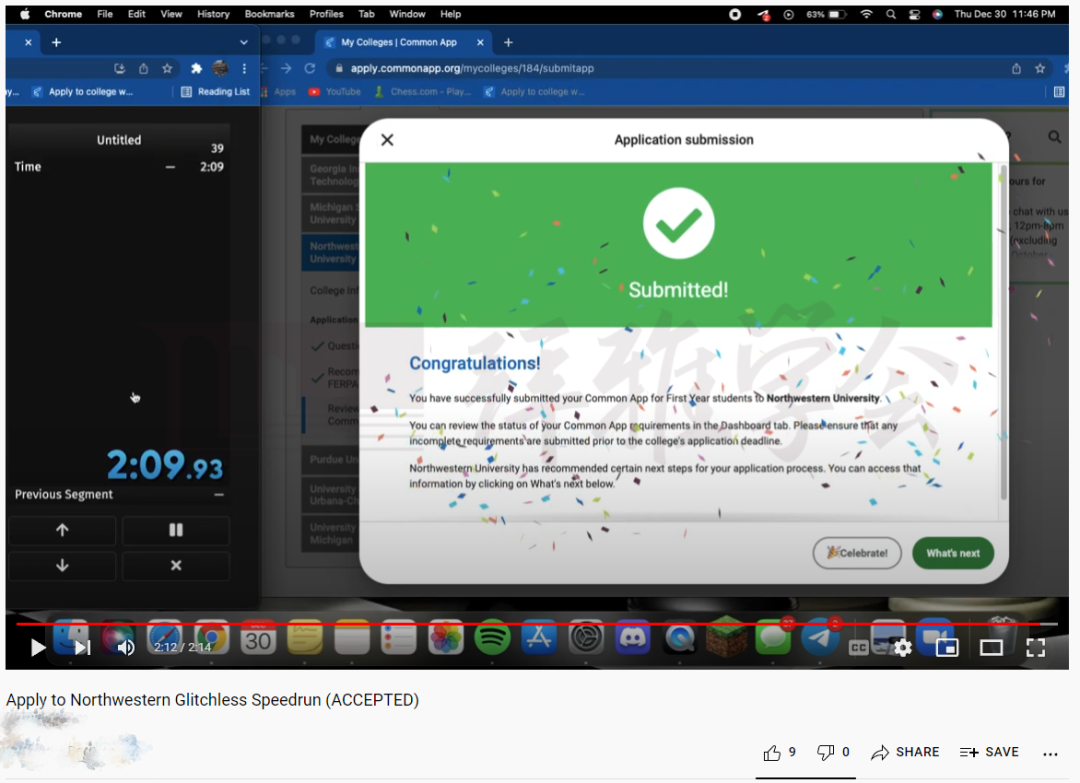
Task: Open Discord from the dock
Action: (632, 638)
